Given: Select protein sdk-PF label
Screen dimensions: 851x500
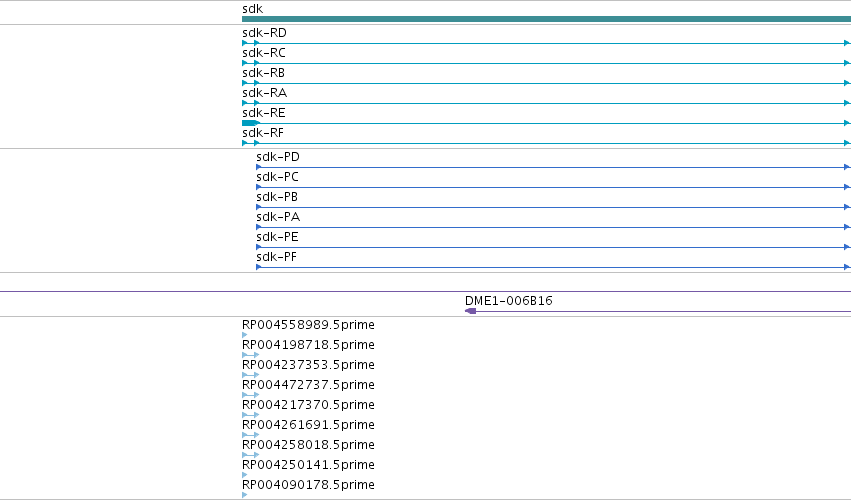Looking at the screenshot, I should coord(276,257).
